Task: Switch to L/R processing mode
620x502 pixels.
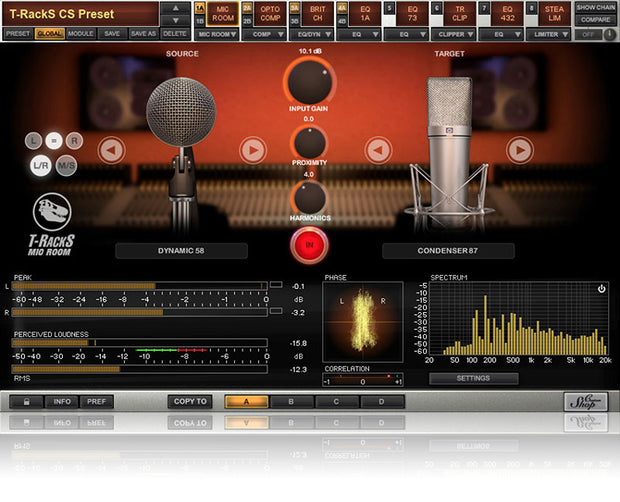Action: click(41, 165)
